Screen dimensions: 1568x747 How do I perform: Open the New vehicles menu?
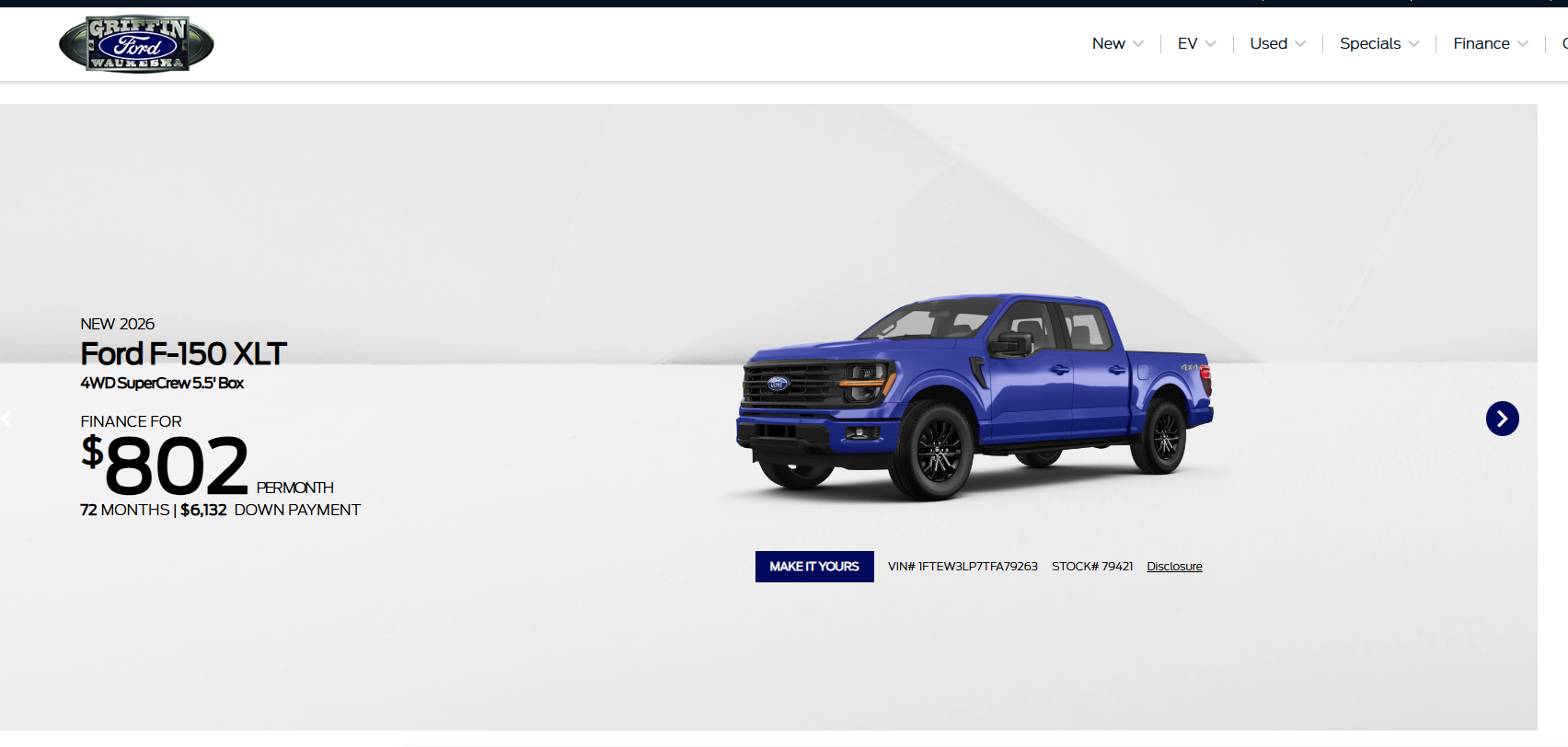[x=1108, y=43]
